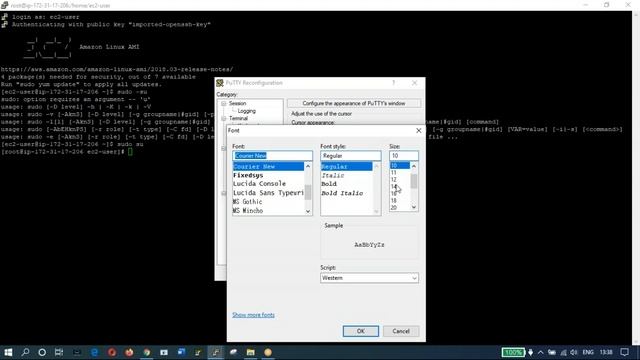Screen dimensions: 640x360
Task: Click the help question mark in PuTTY Reconfiguration
Action: click(393, 83)
